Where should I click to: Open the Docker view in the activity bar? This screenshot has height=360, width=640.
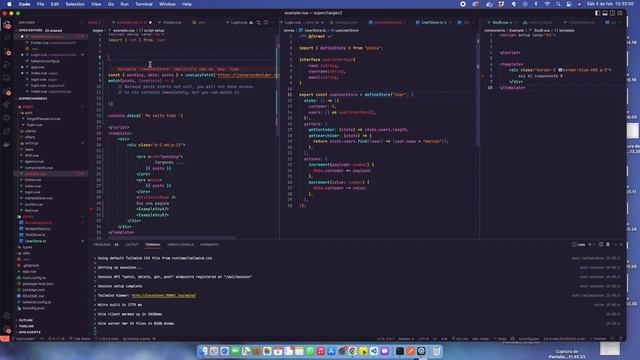7,144
